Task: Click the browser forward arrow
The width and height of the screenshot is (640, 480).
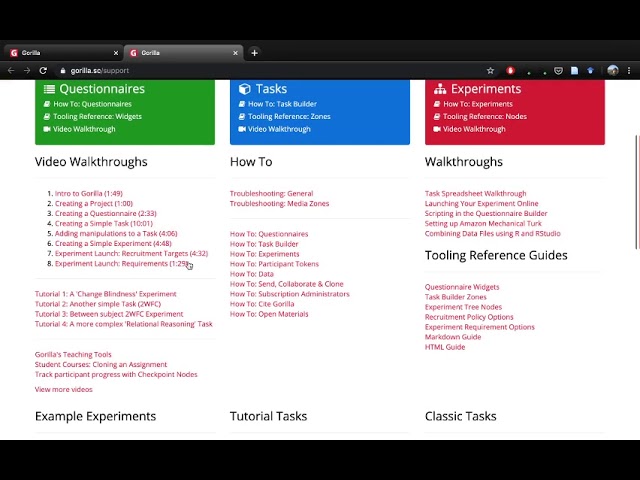Action: pos(27,71)
